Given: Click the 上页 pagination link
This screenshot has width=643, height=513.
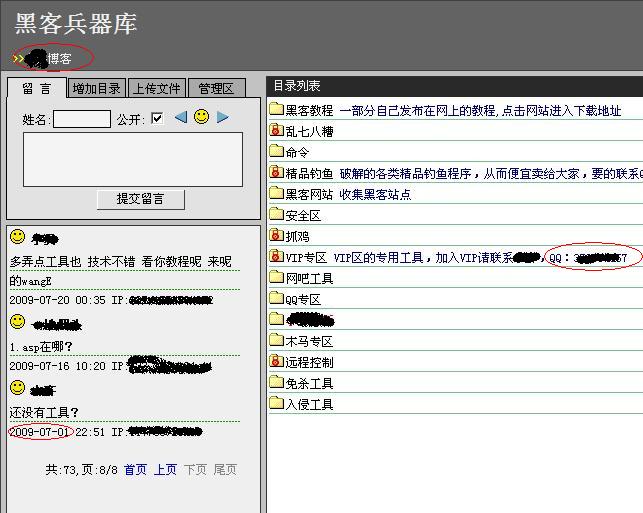Looking at the screenshot, I should click(x=165, y=469).
